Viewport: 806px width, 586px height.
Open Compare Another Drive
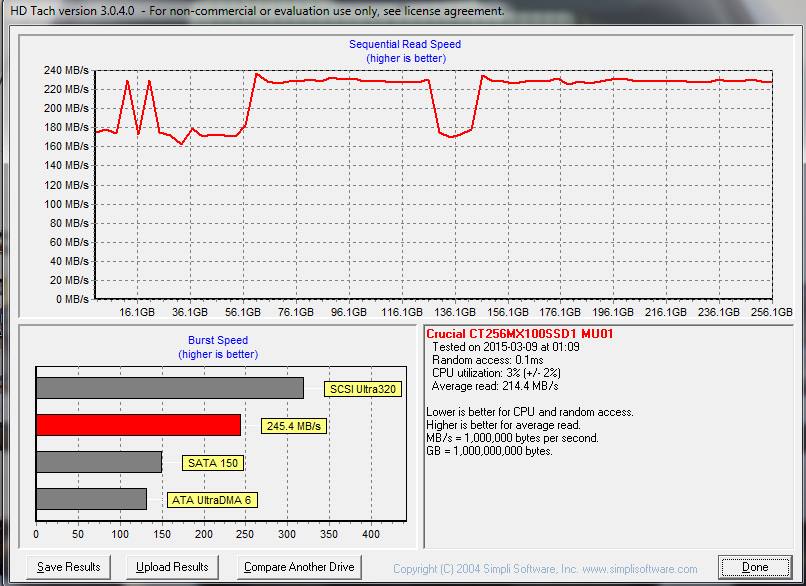(x=299, y=567)
